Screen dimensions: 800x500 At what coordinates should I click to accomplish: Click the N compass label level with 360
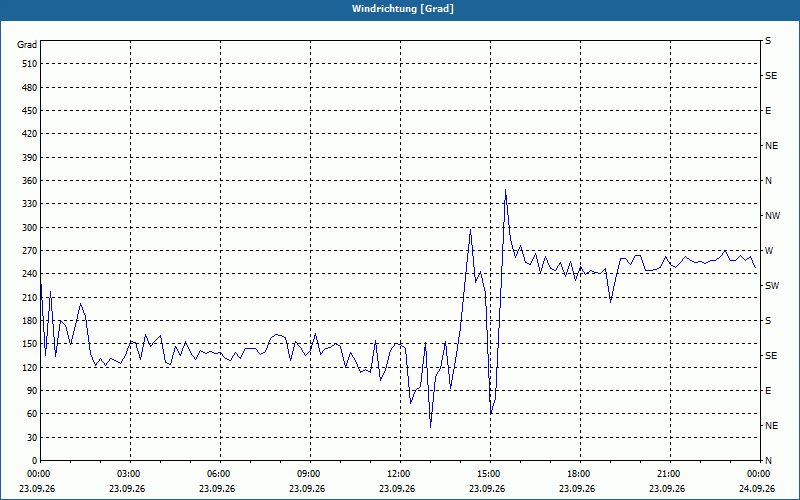point(768,181)
